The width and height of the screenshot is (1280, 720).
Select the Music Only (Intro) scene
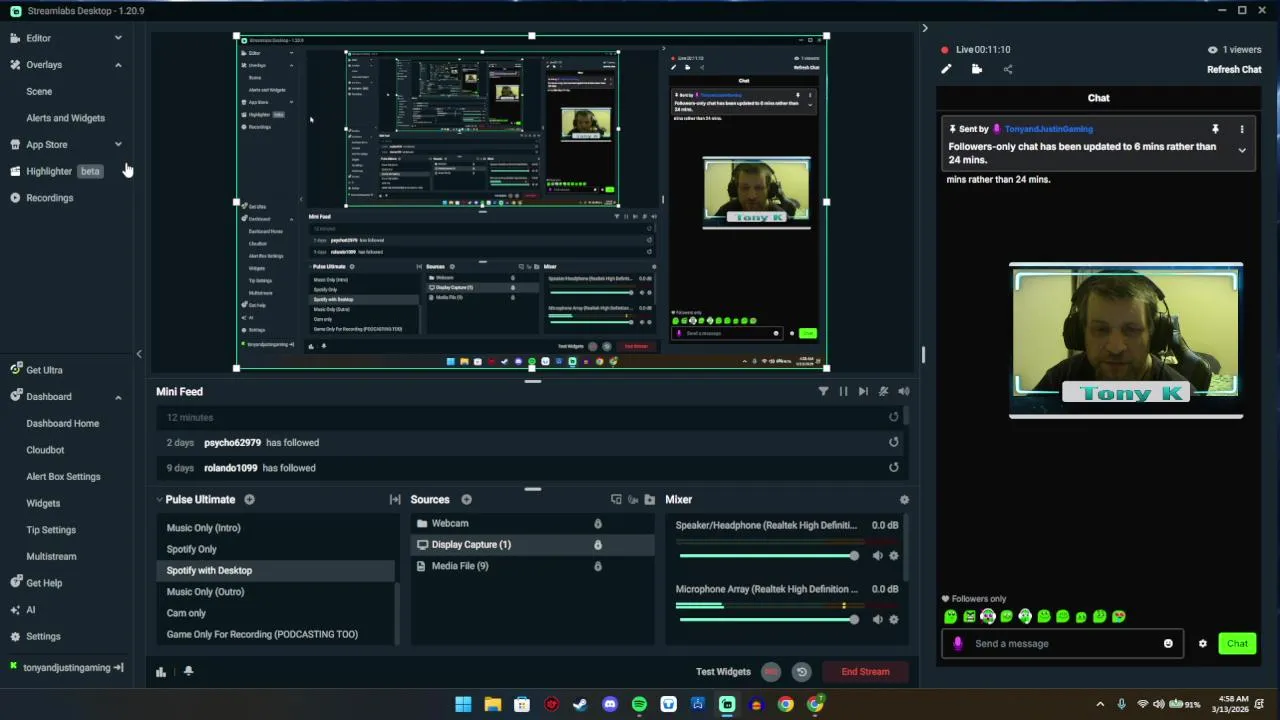pos(203,528)
